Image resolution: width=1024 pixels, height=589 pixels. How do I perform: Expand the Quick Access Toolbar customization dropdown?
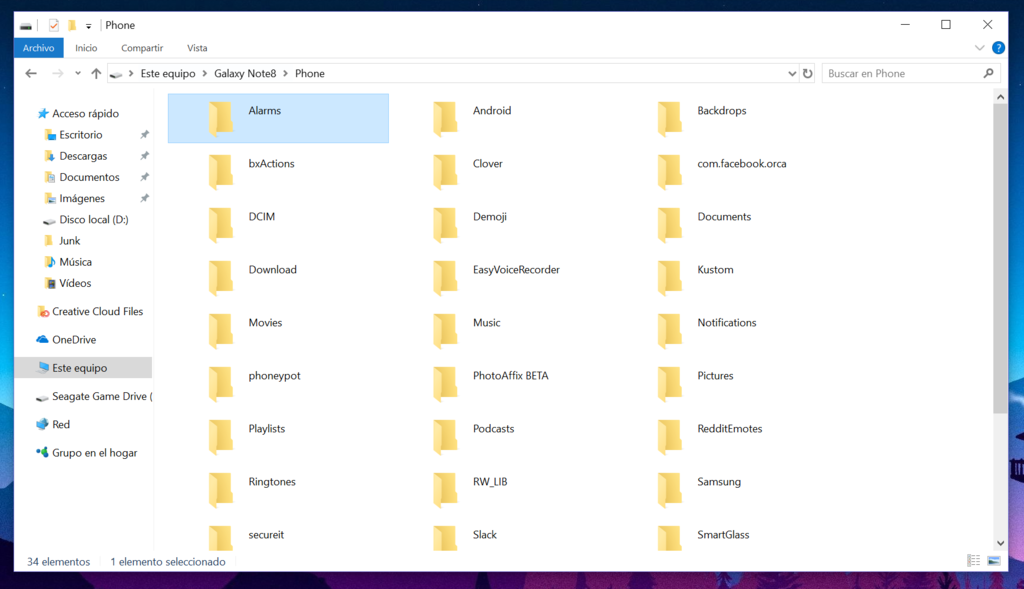(88, 25)
